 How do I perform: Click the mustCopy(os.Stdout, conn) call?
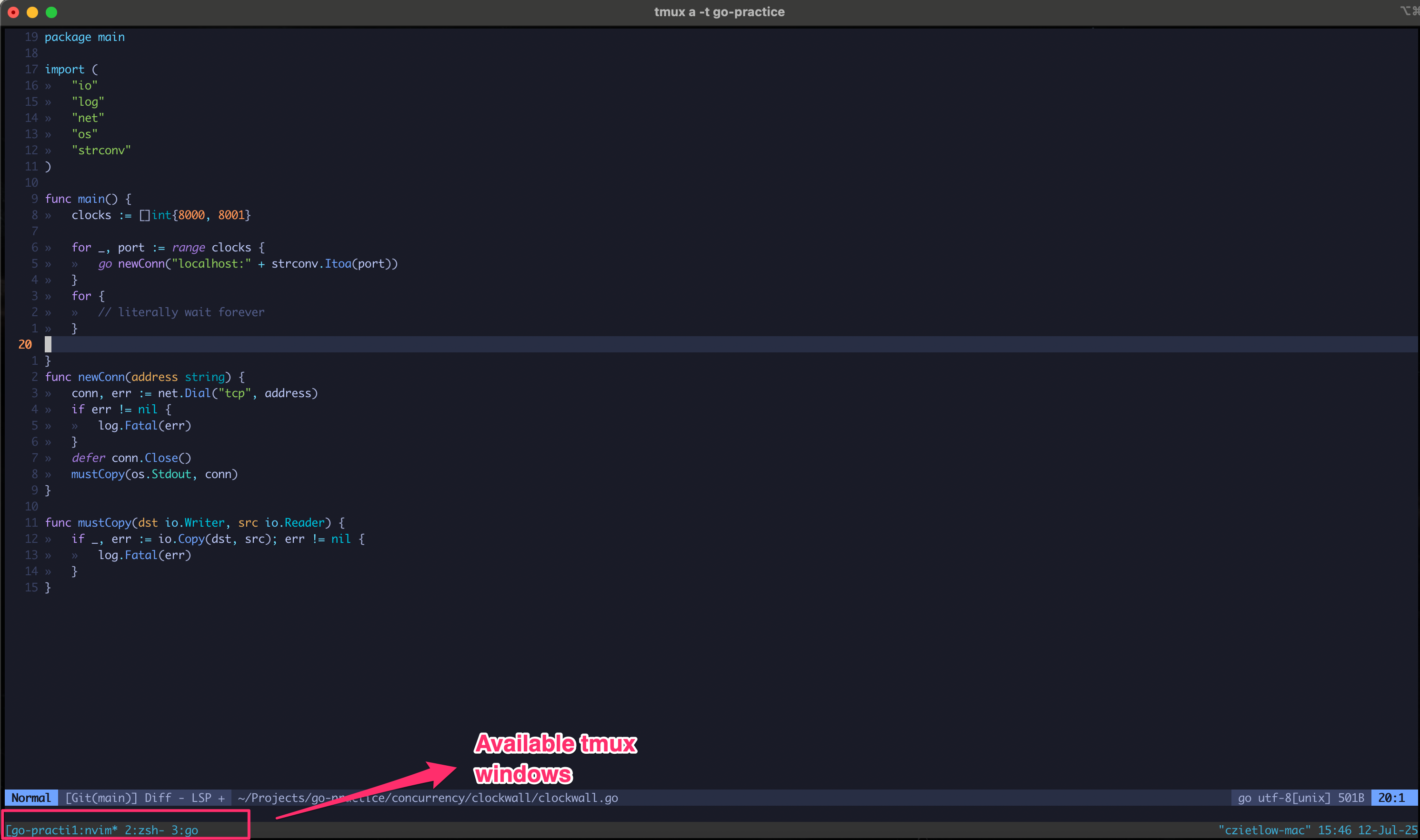click(x=154, y=474)
